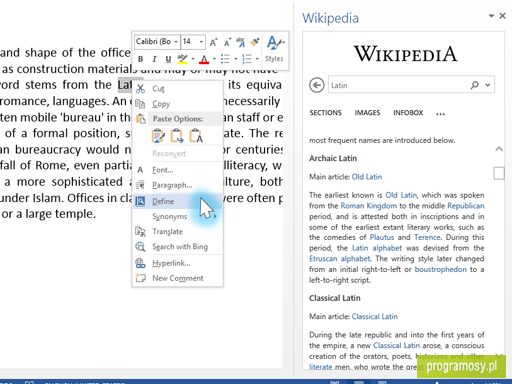Select the Format Painter brush
Screen dimensions: 512x384
tap(255, 42)
